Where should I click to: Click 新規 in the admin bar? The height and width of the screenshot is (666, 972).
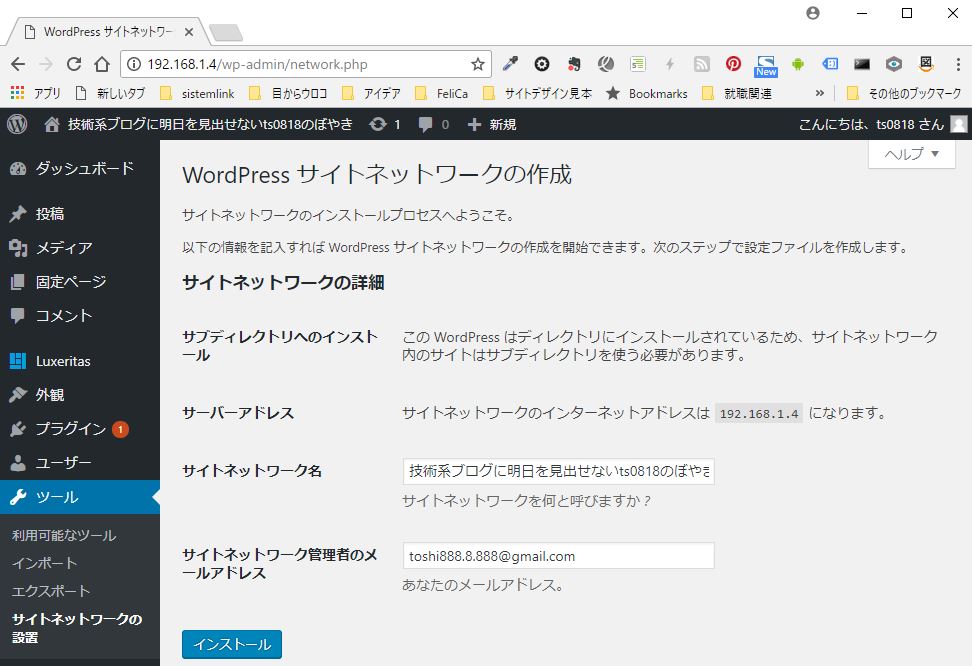click(x=492, y=125)
